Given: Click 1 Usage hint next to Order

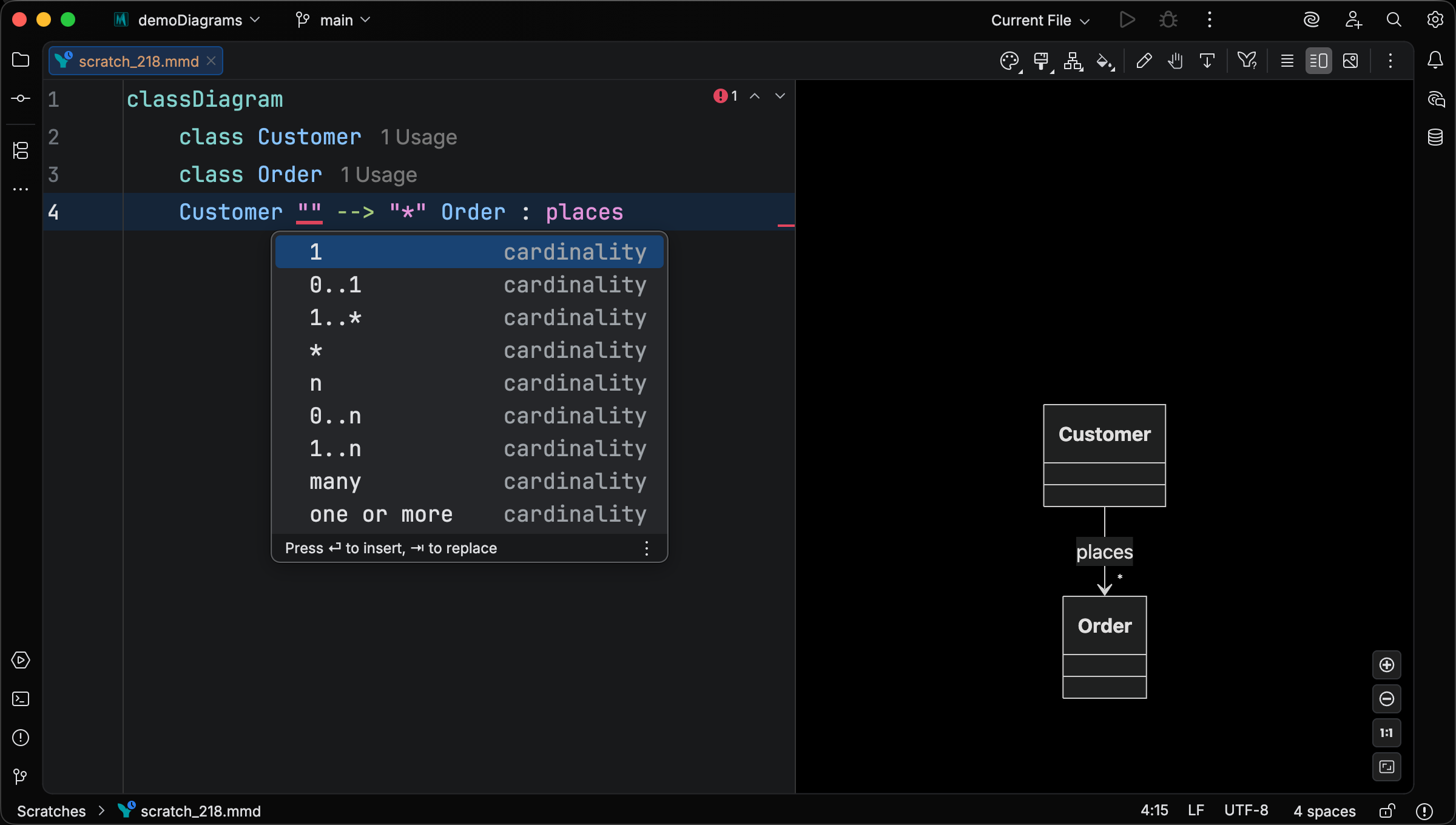Looking at the screenshot, I should click(379, 175).
